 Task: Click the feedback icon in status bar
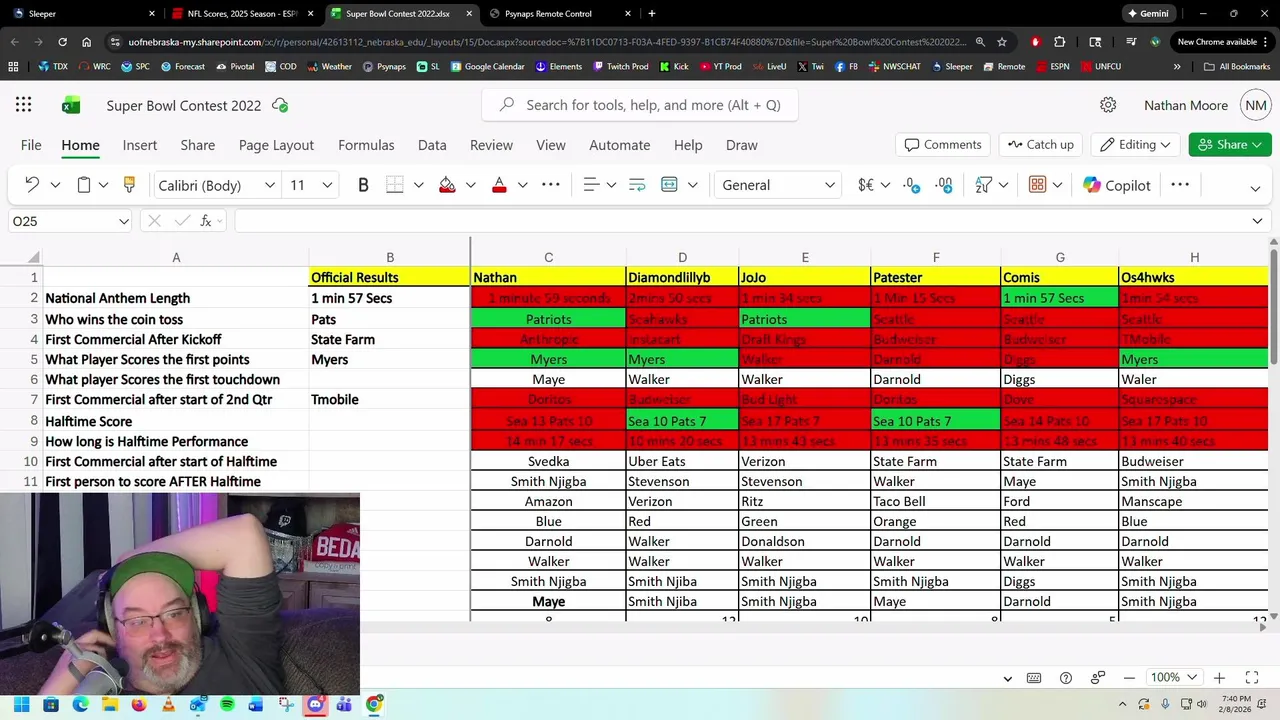click(1097, 678)
